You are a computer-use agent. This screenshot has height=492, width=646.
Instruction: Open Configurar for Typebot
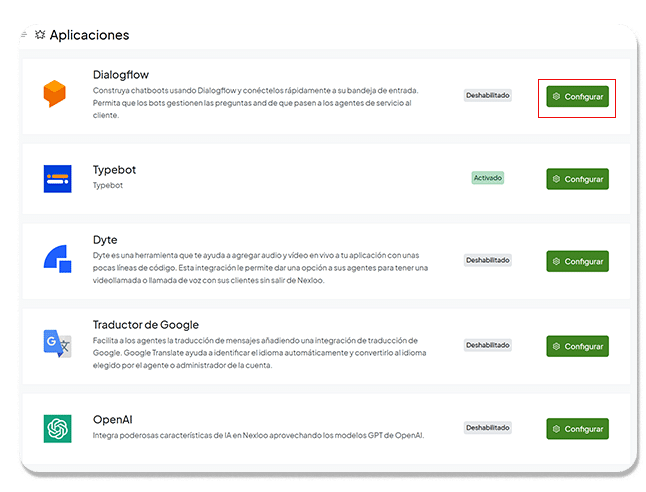click(x=577, y=179)
